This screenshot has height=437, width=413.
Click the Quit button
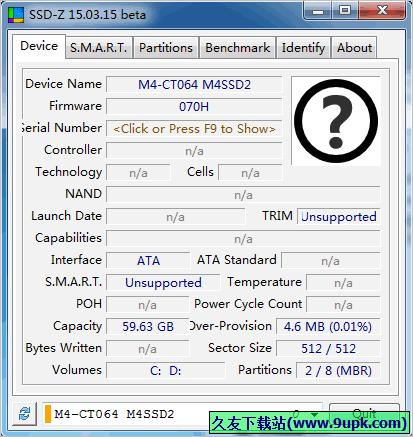point(364,414)
